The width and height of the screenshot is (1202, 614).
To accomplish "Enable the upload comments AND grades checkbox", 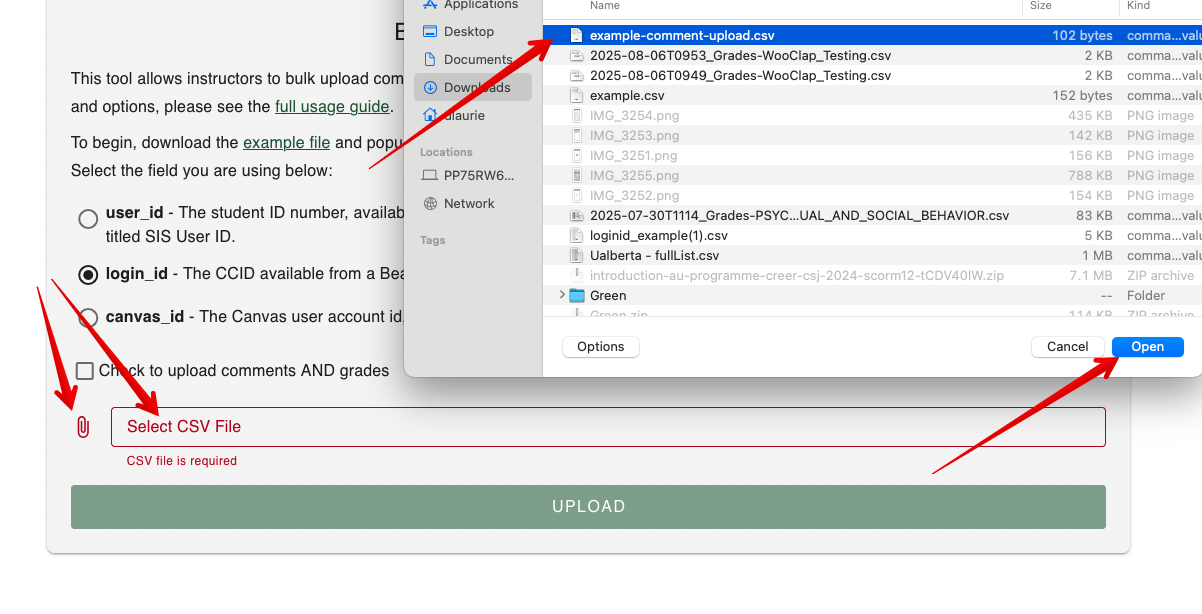I will coord(85,371).
